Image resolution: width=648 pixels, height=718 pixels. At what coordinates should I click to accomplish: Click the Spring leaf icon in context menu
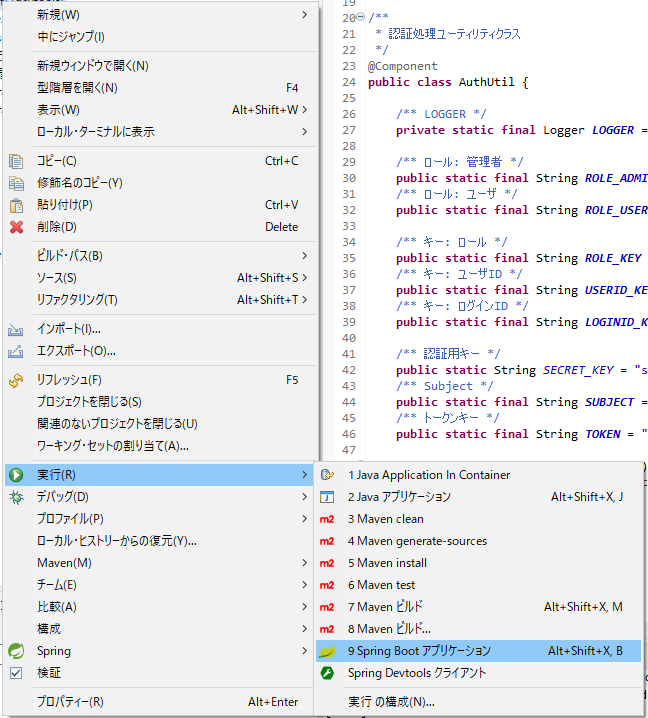click(16, 651)
